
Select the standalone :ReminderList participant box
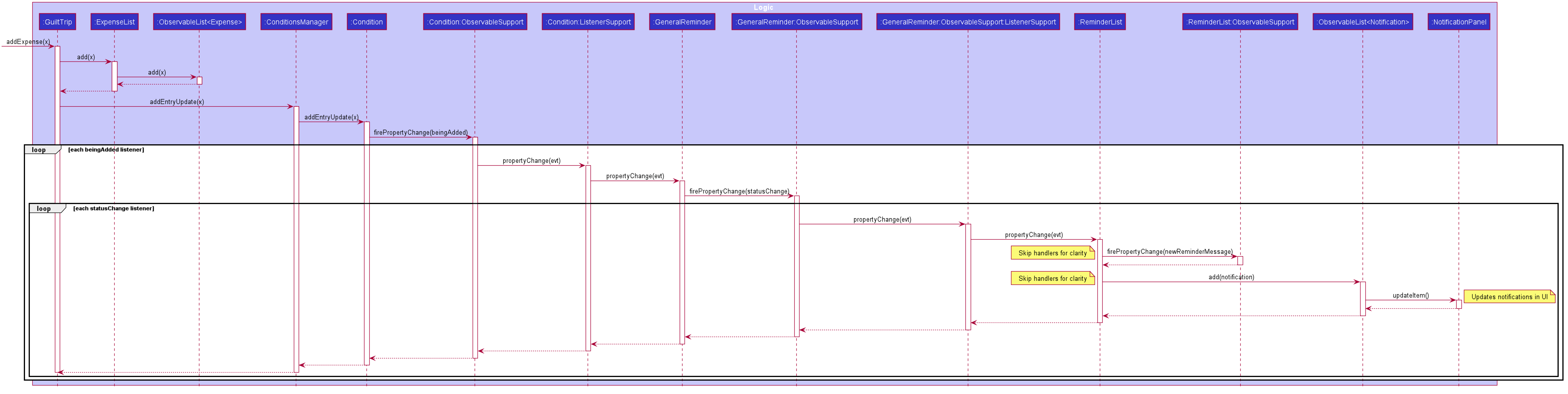point(1100,22)
